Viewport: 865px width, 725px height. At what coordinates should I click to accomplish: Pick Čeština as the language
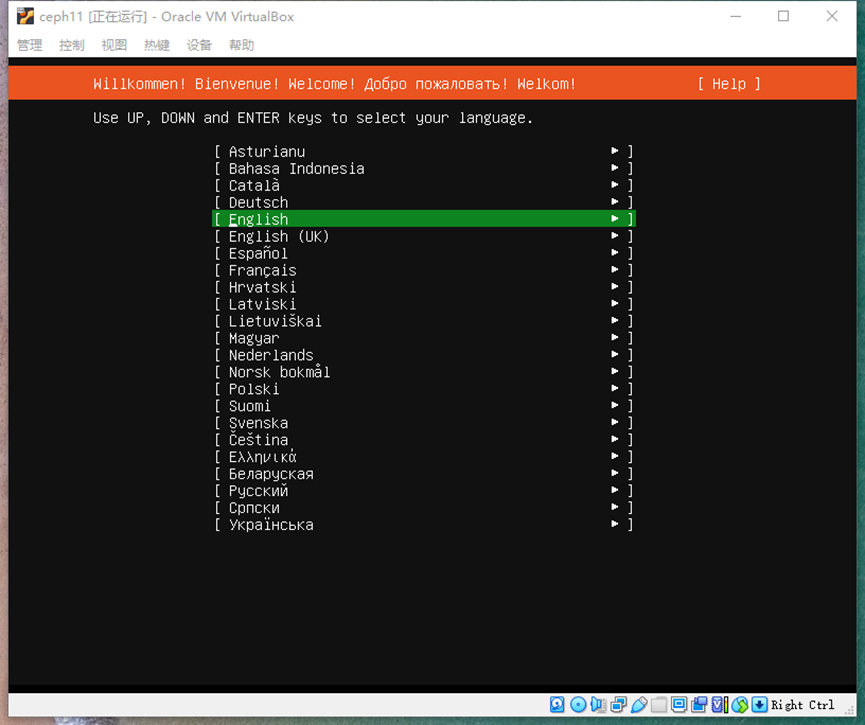(424, 440)
